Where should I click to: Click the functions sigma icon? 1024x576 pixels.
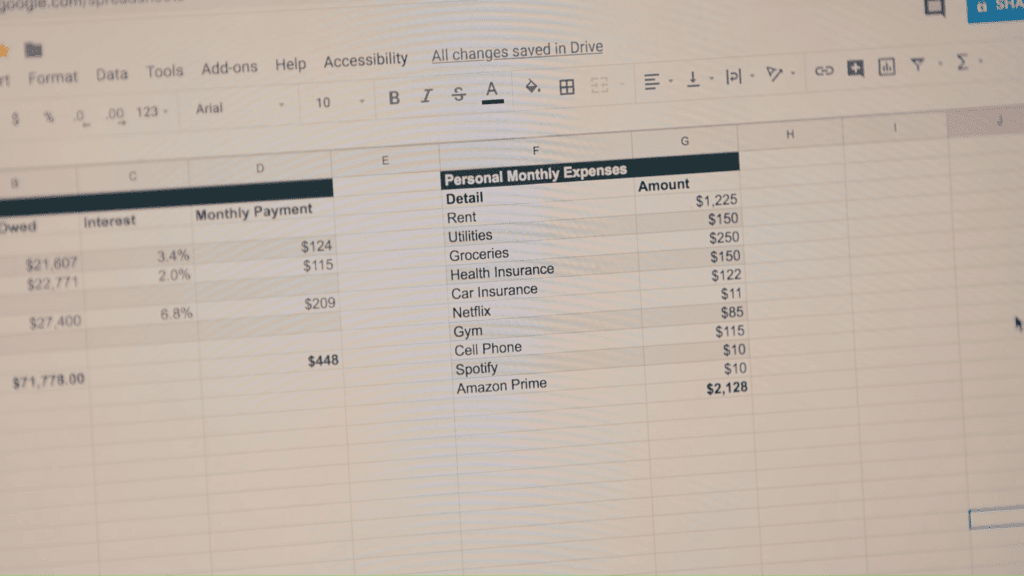pyautogui.click(x=962, y=63)
